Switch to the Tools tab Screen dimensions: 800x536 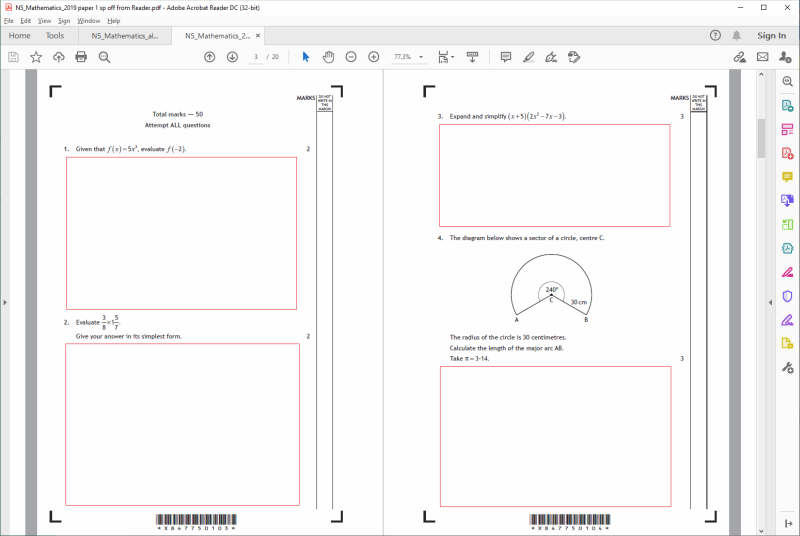tap(55, 36)
